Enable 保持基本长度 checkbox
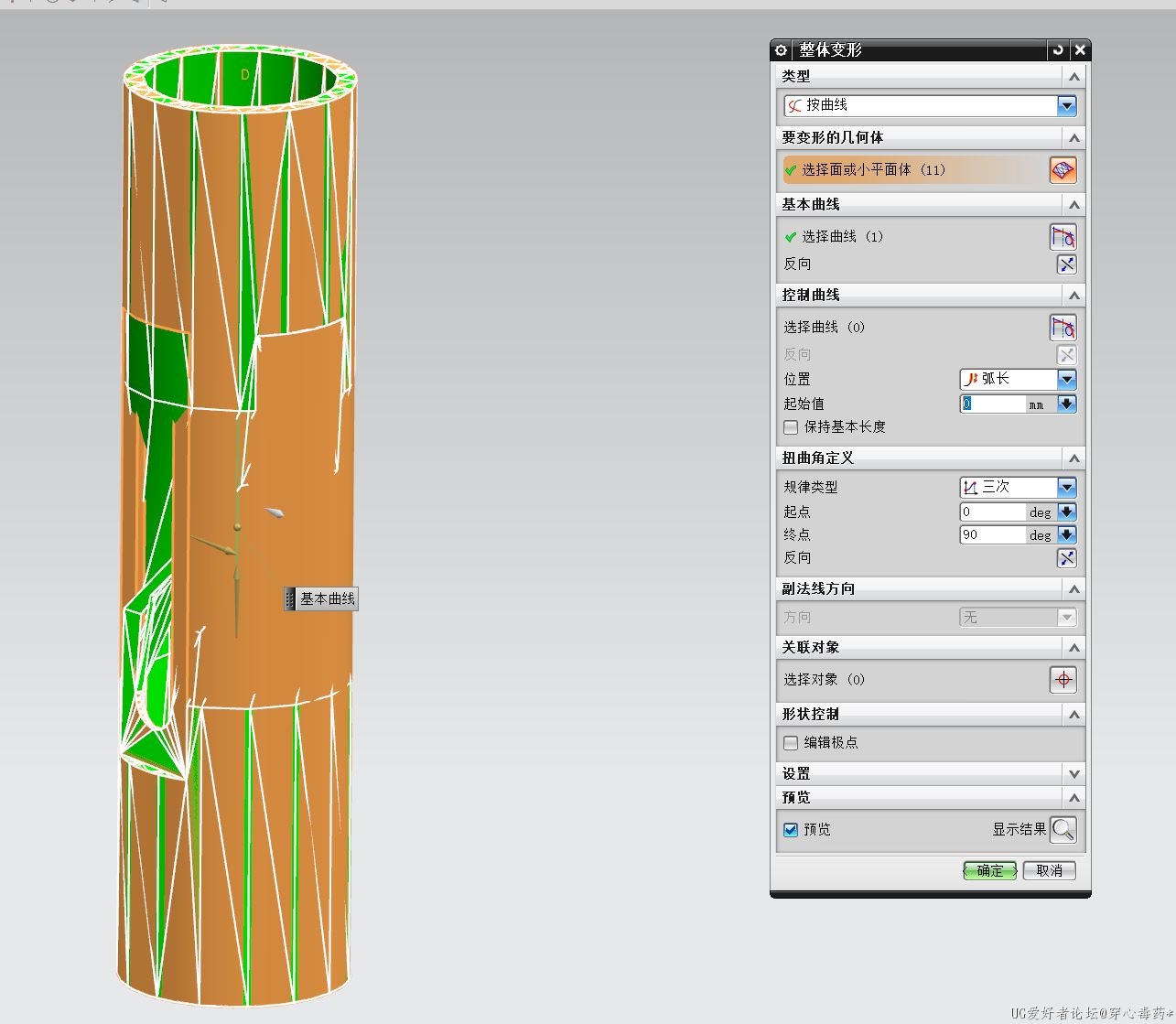Image resolution: width=1176 pixels, height=1024 pixels. [x=791, y=427]
